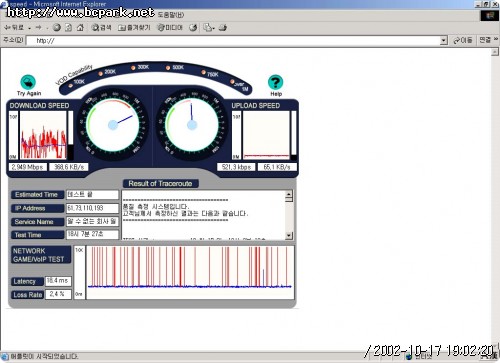This screenshot has width=500, height=363.
Task: Click the Go (이동) button
Action: point(463,40)
